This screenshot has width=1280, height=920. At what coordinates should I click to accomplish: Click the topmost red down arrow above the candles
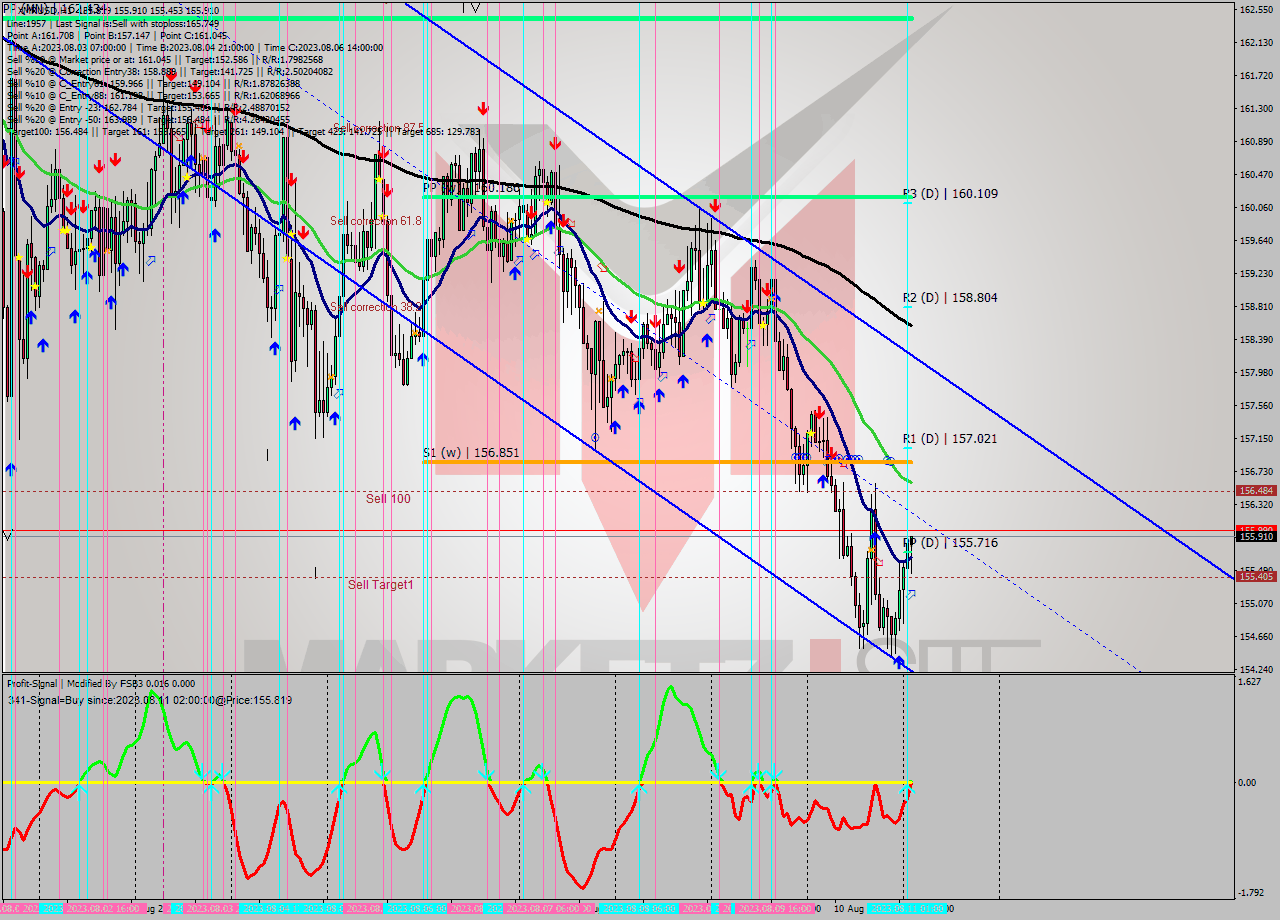click(x=483, y=108)
